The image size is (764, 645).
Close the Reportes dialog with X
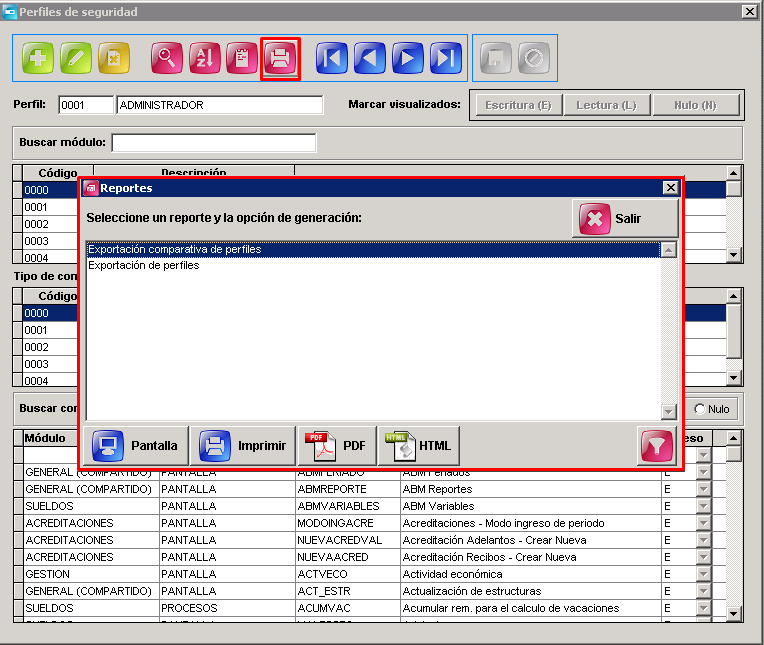[671, 188]
